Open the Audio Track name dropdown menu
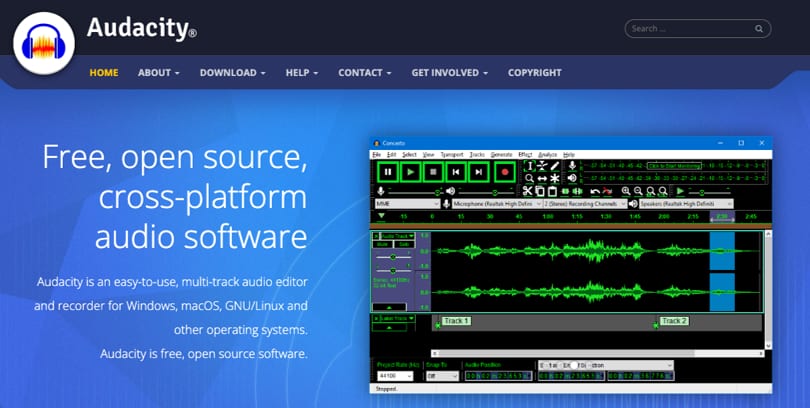 [x=398, y=236]
